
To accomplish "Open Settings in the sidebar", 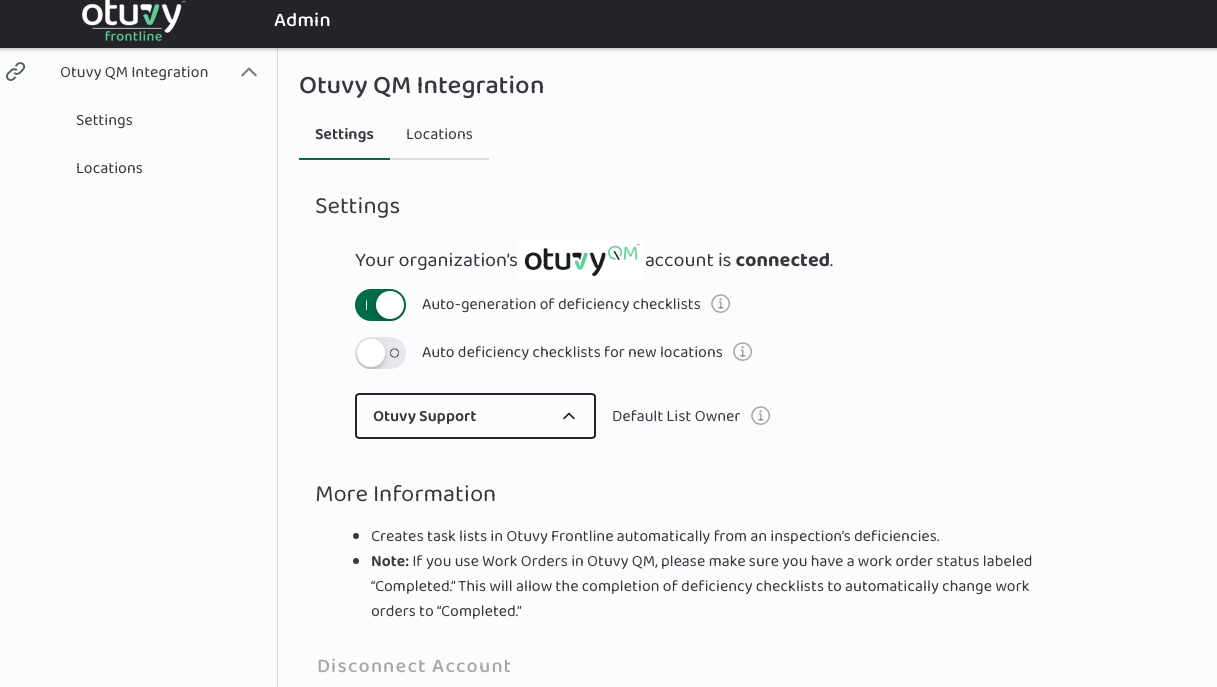I will (x=104, y=120).
